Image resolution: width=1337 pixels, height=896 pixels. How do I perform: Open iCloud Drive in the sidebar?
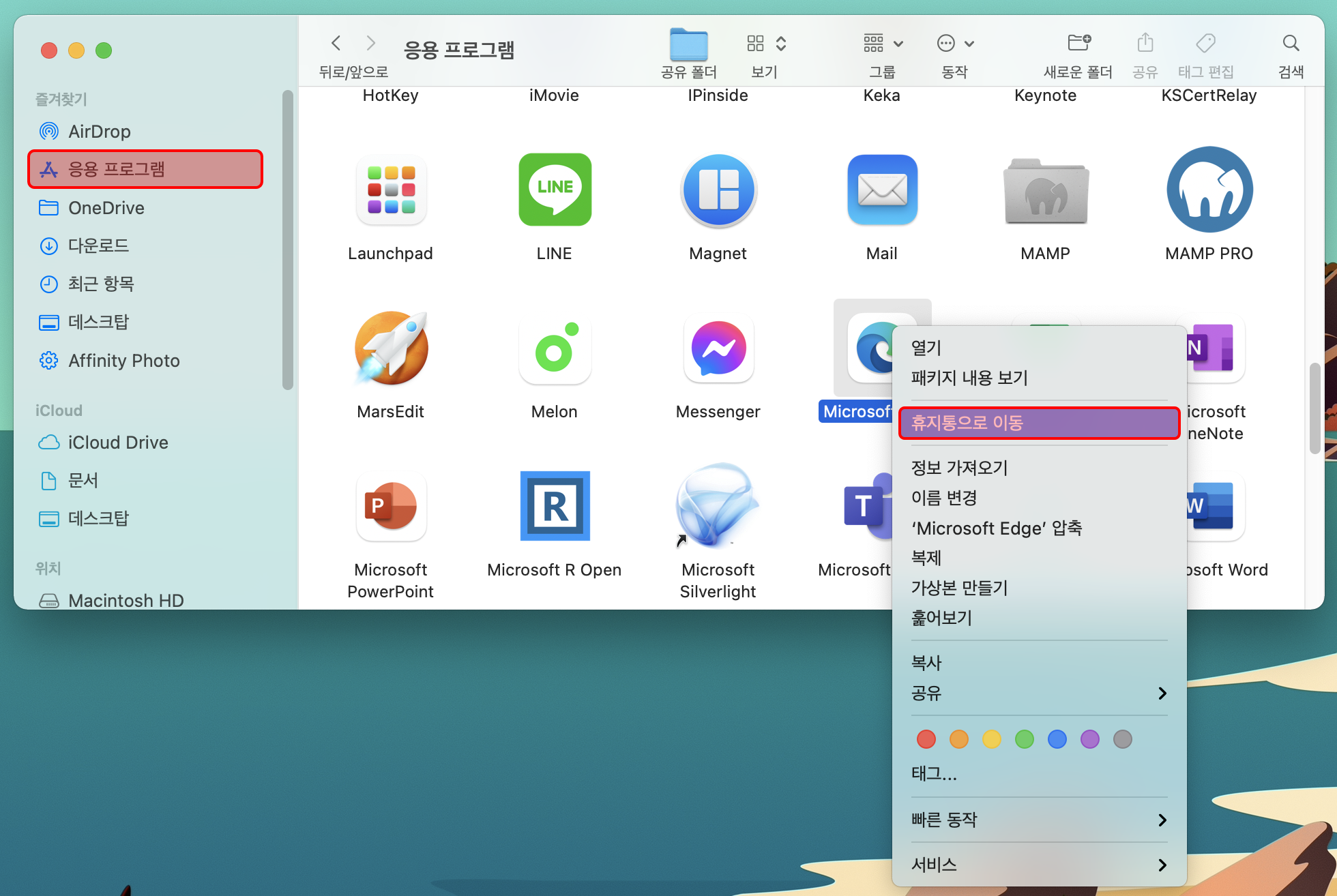tap(145, 442)
